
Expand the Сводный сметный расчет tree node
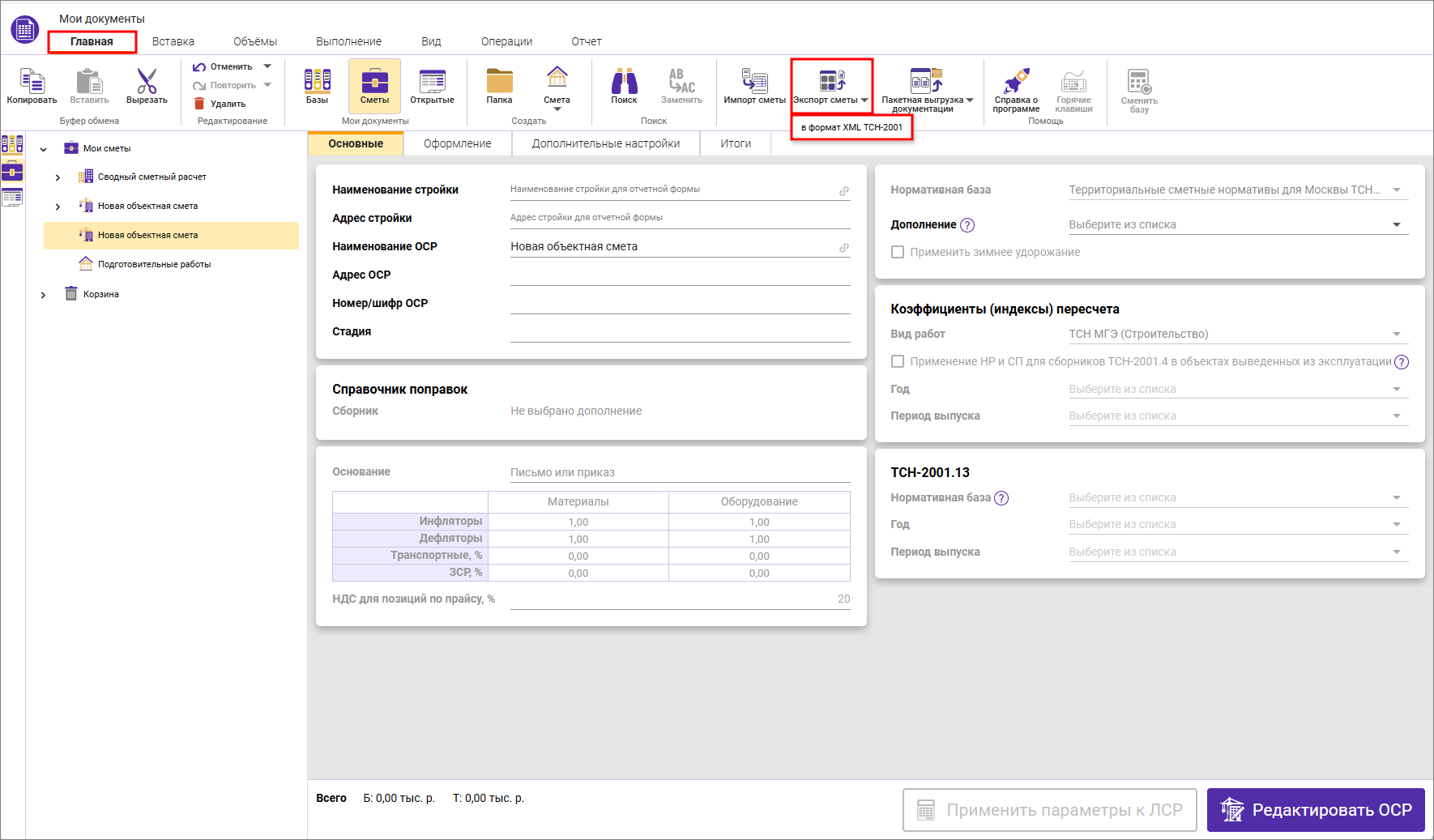pos(58,177)
